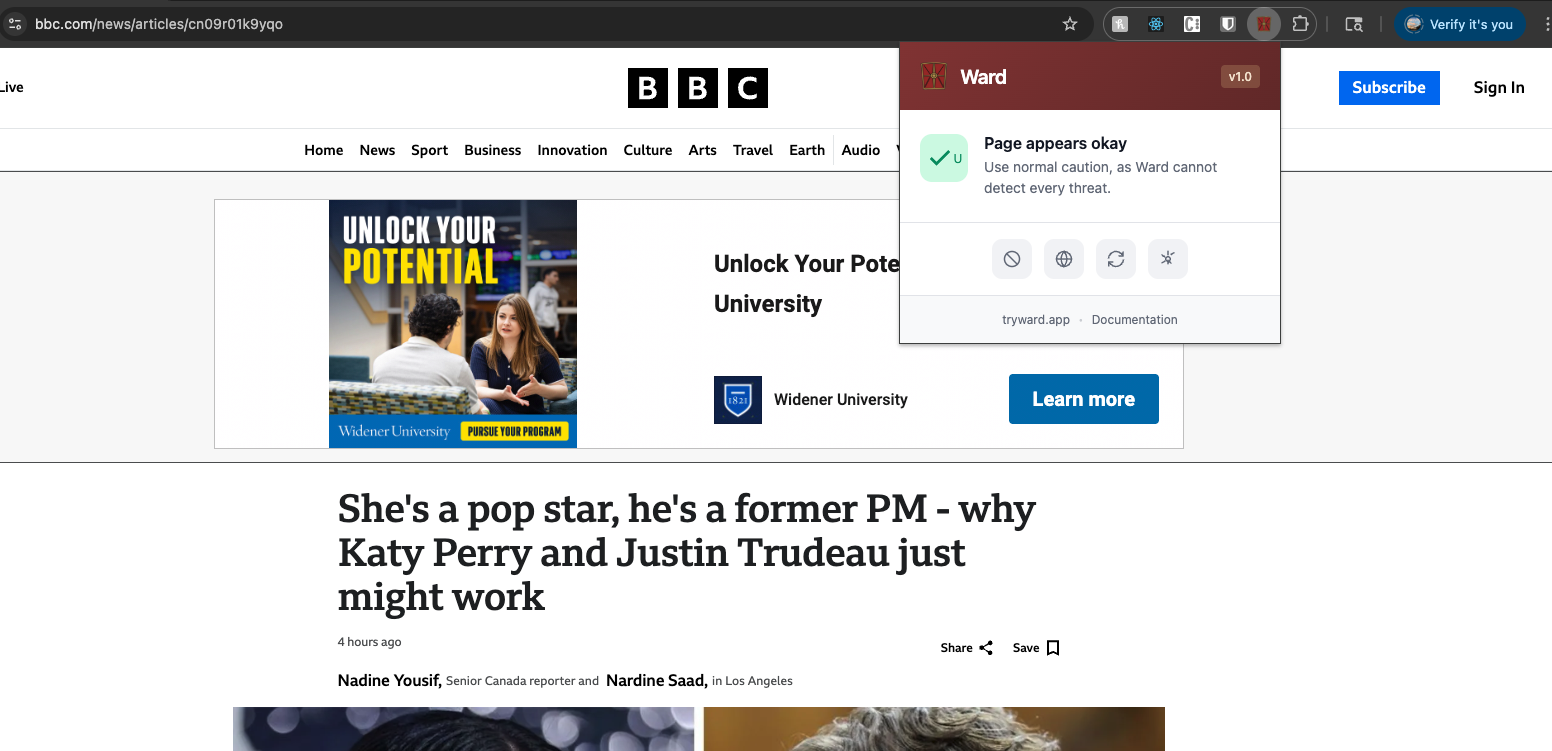Click Sign In
Screen dimensions: 1552x751
click(1499, 87)
